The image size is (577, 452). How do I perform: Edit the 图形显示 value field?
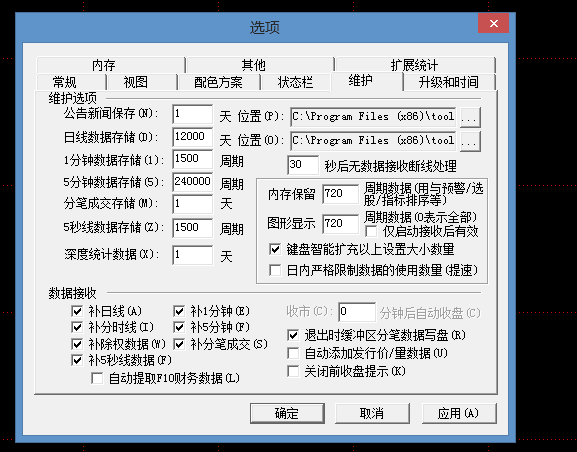click(x=340, y=224)
